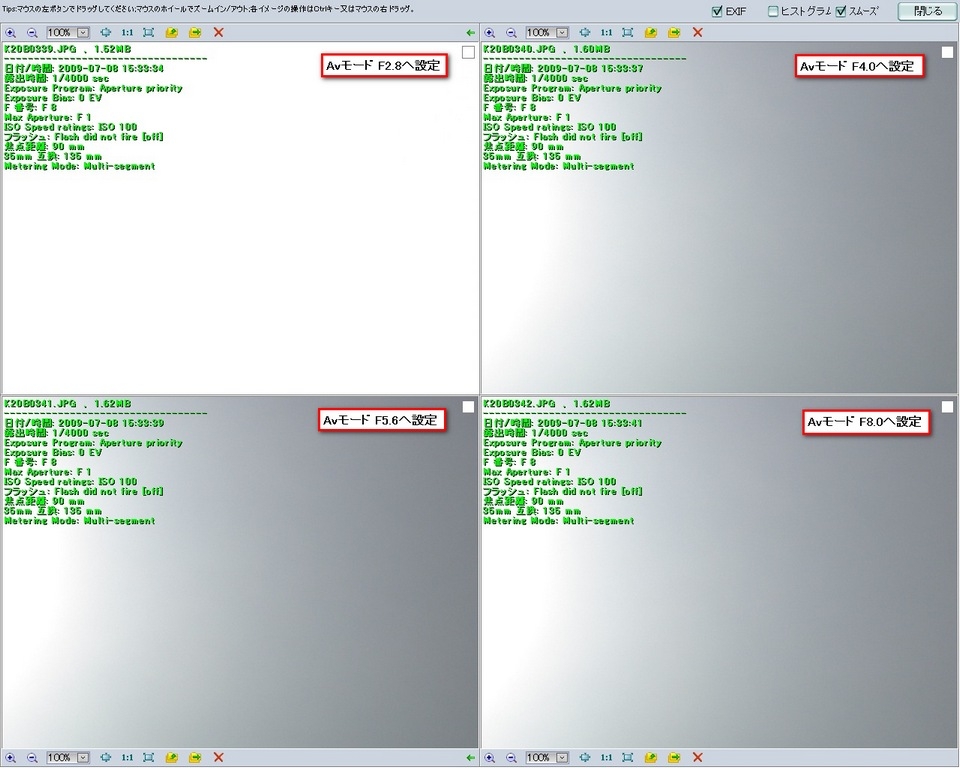This screenshot has width=960, height=768.
Task: Tick the selection checkbox on K20B0339.JPG
Action: click(468, 53)
